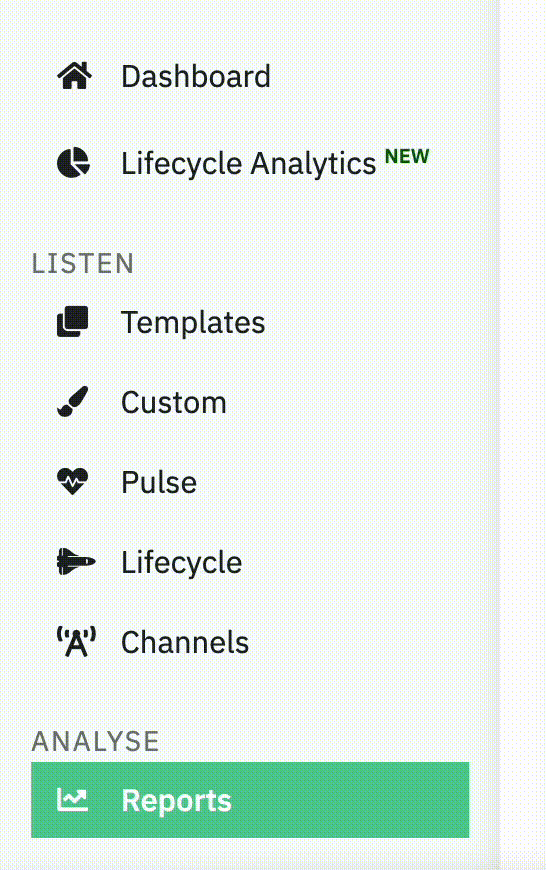The image size is (546, 870).
Task: Click the Custom paintbrush icon
Action: [73, 402]
